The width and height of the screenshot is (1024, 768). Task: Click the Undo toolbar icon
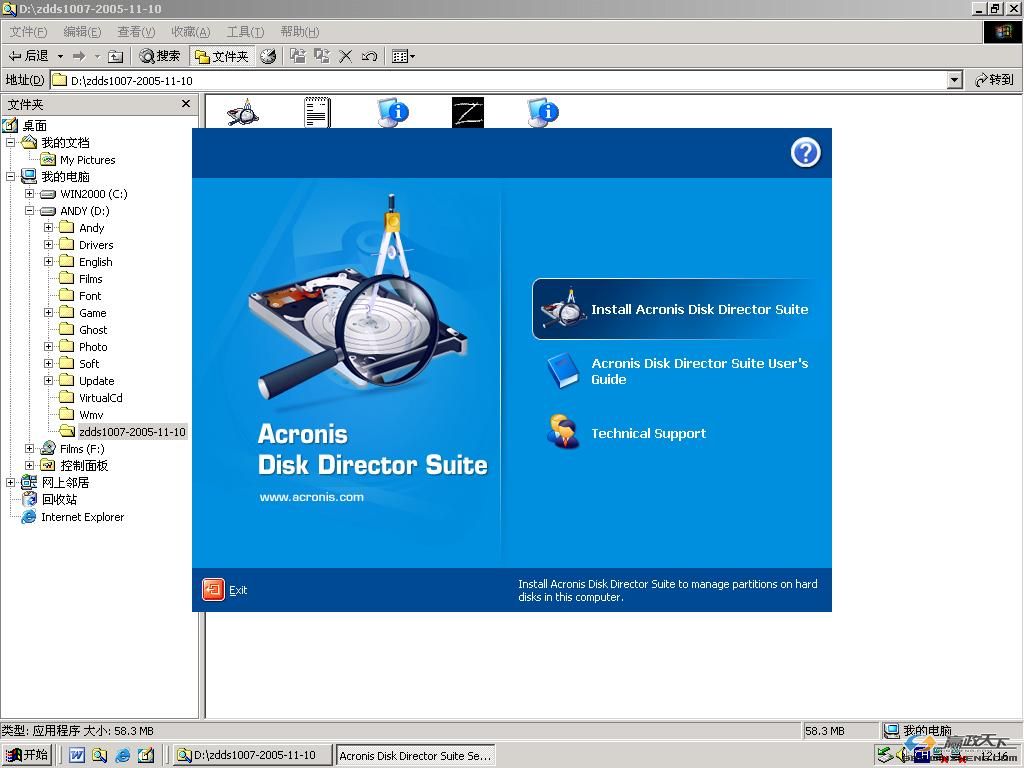tap(369, 56)
